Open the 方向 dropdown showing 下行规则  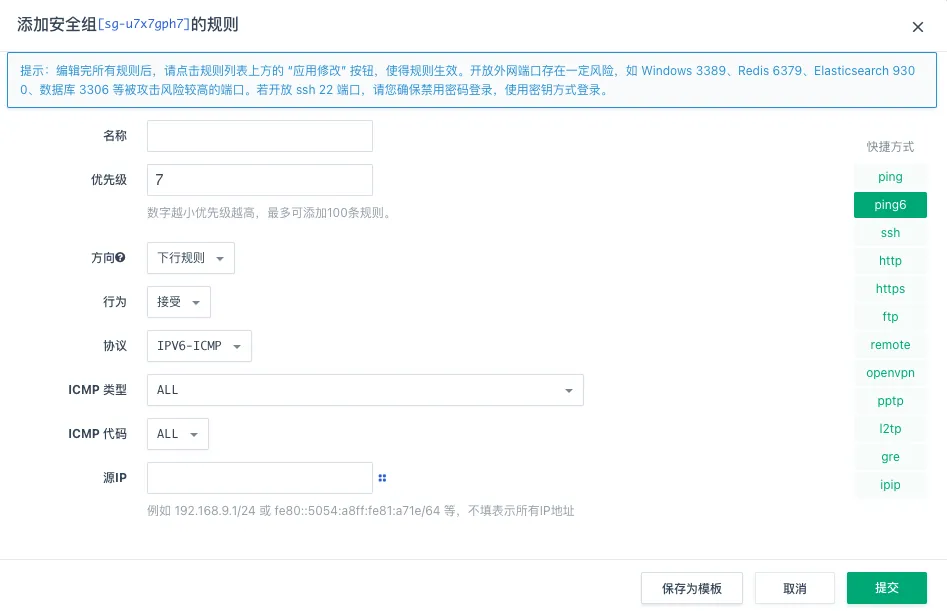tap(190, 258)
